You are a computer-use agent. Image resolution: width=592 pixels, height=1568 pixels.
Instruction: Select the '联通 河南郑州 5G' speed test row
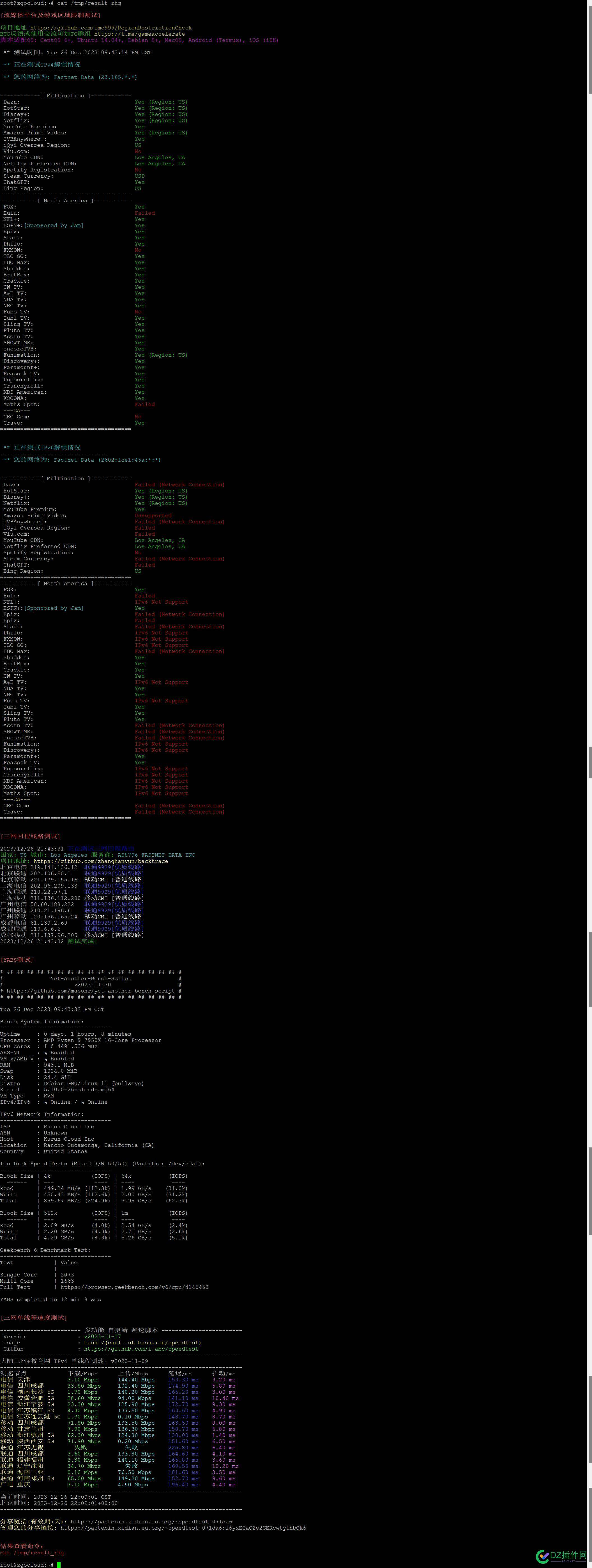tap(118, 1478)
